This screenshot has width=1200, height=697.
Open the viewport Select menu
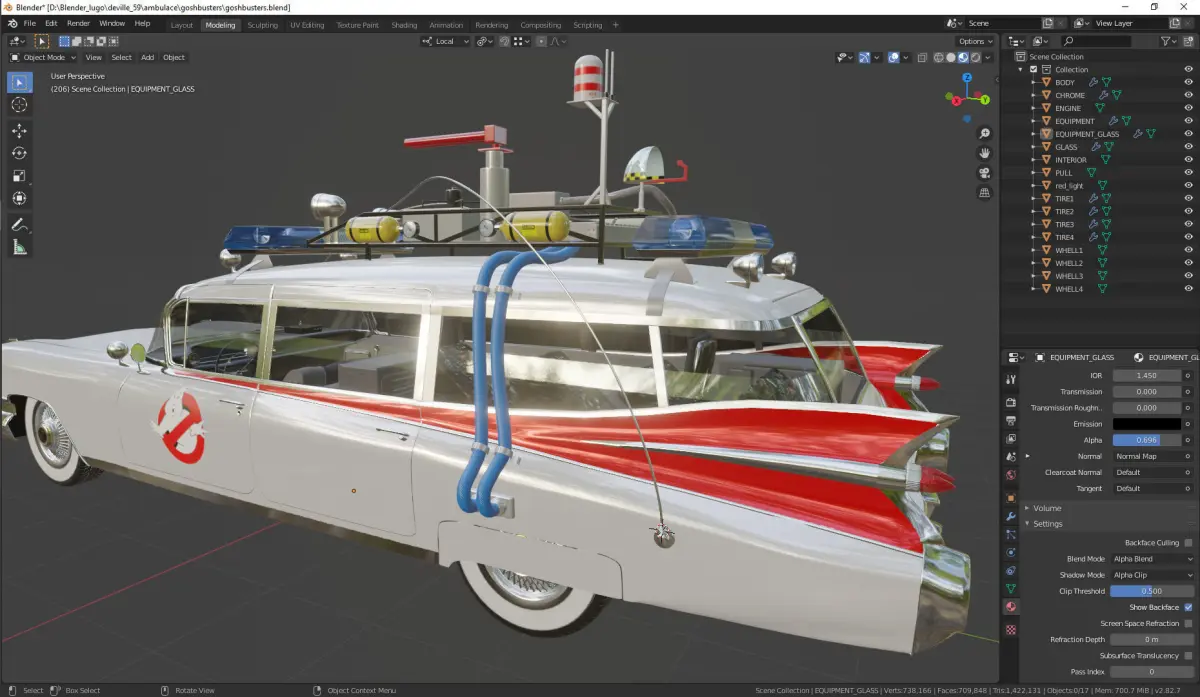tap(121, 57)
